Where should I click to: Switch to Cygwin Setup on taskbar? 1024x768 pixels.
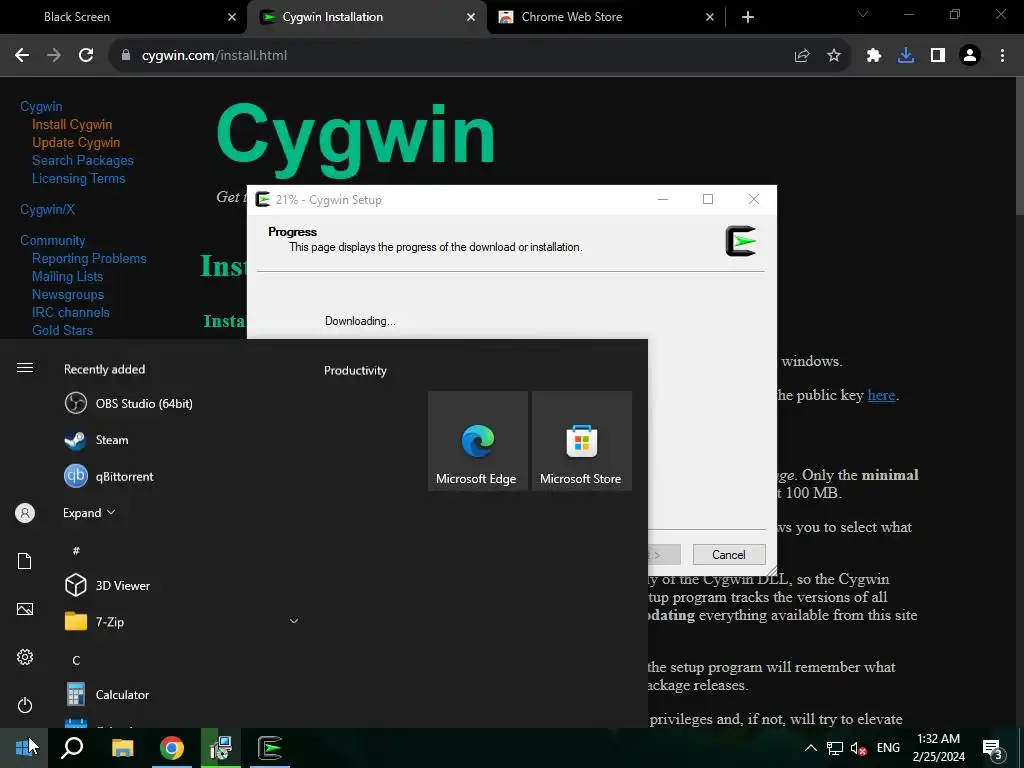click(270, 748)
